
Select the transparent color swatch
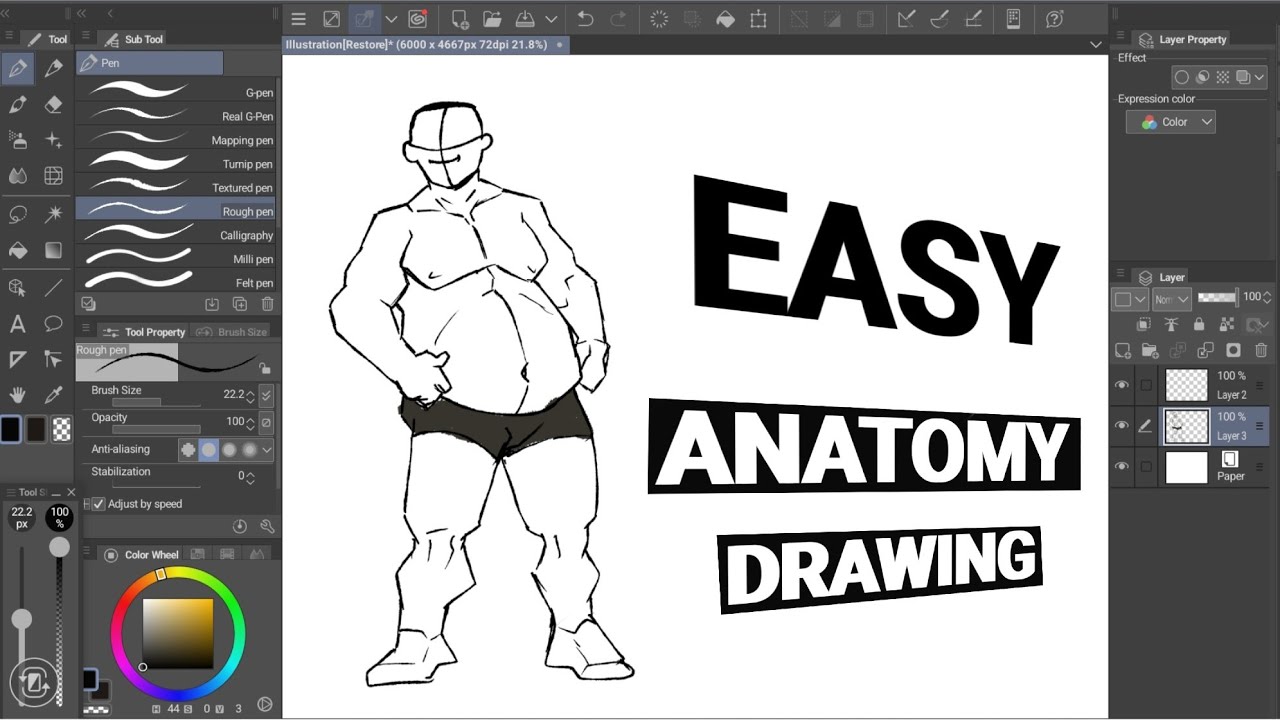pyautogui.click(x=62, y=430)
